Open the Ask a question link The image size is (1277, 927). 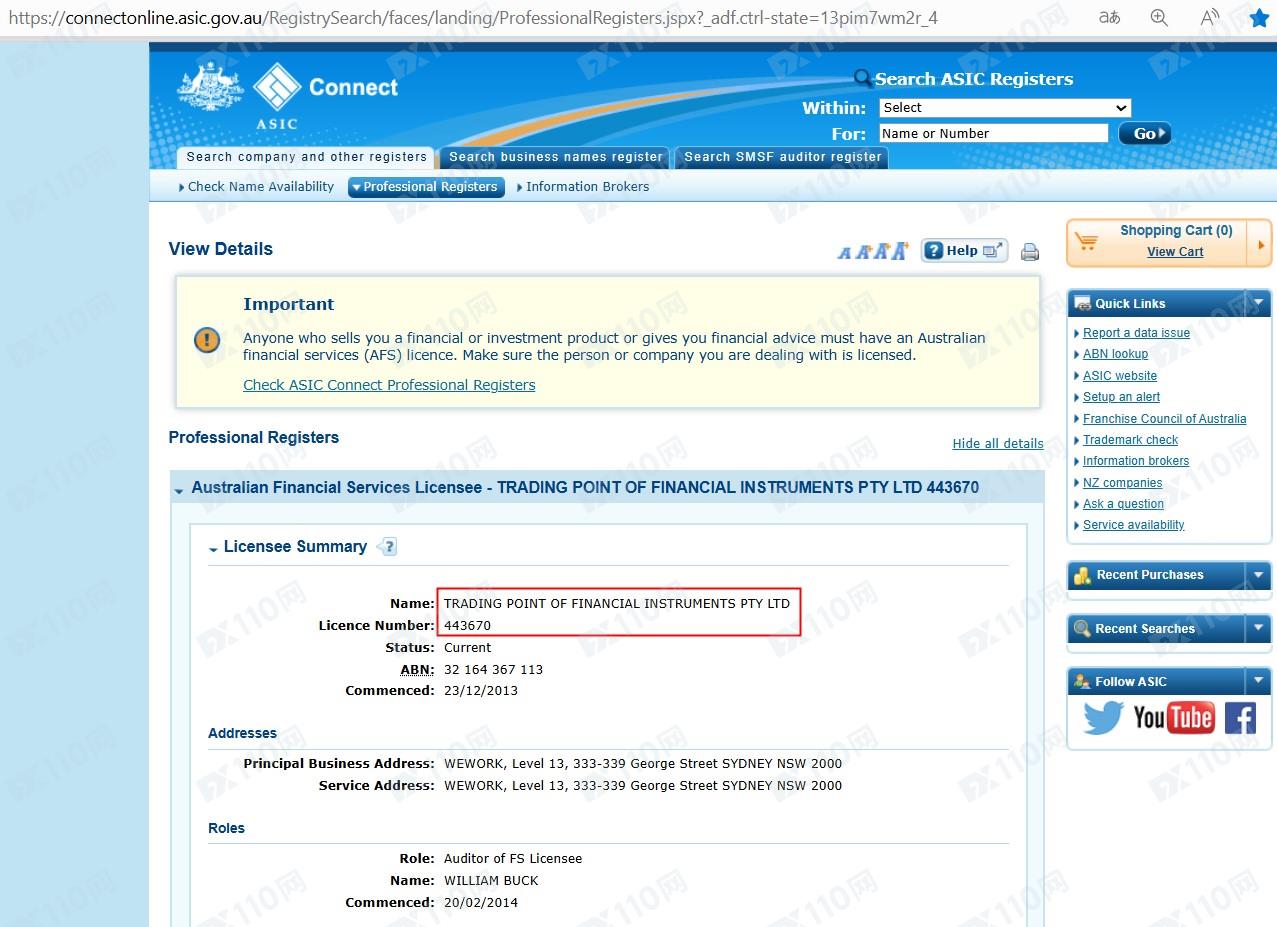click(x=1123, y=504)
